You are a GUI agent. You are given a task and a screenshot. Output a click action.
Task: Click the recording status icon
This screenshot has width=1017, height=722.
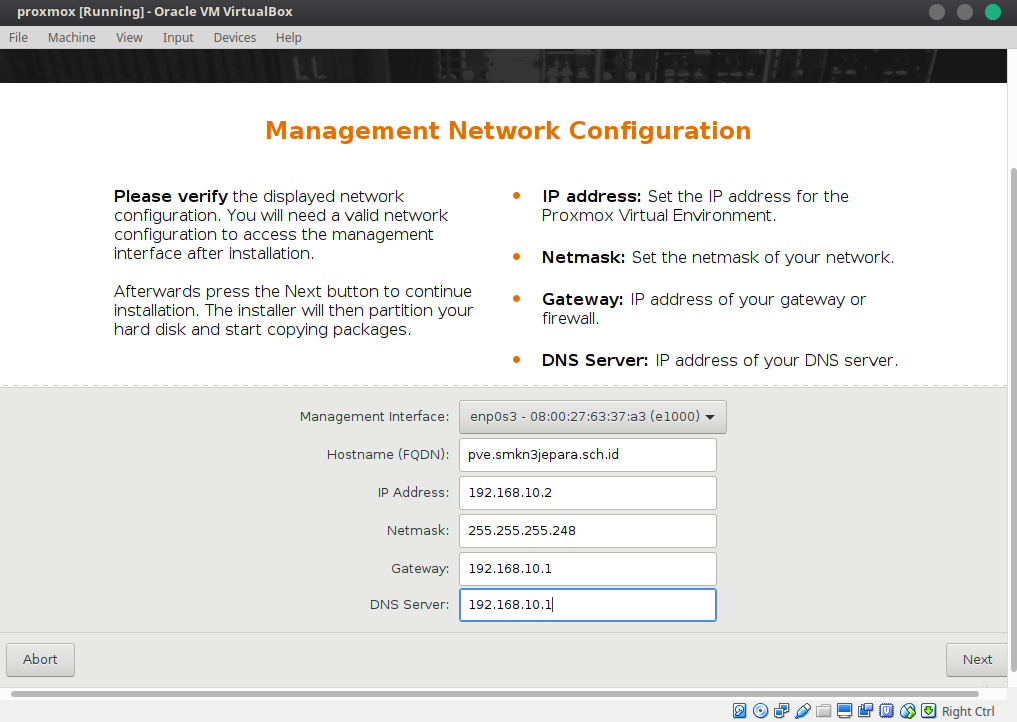pyautogui.click(x=865, y=711)
